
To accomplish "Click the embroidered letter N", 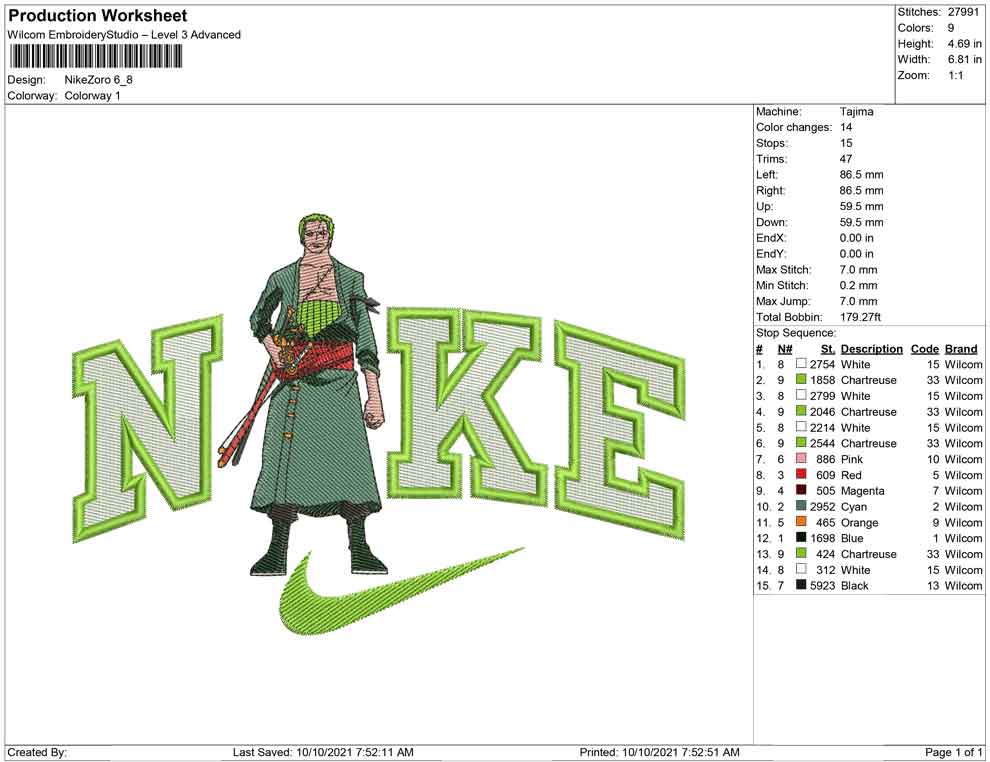I will [x=148, y=428].
